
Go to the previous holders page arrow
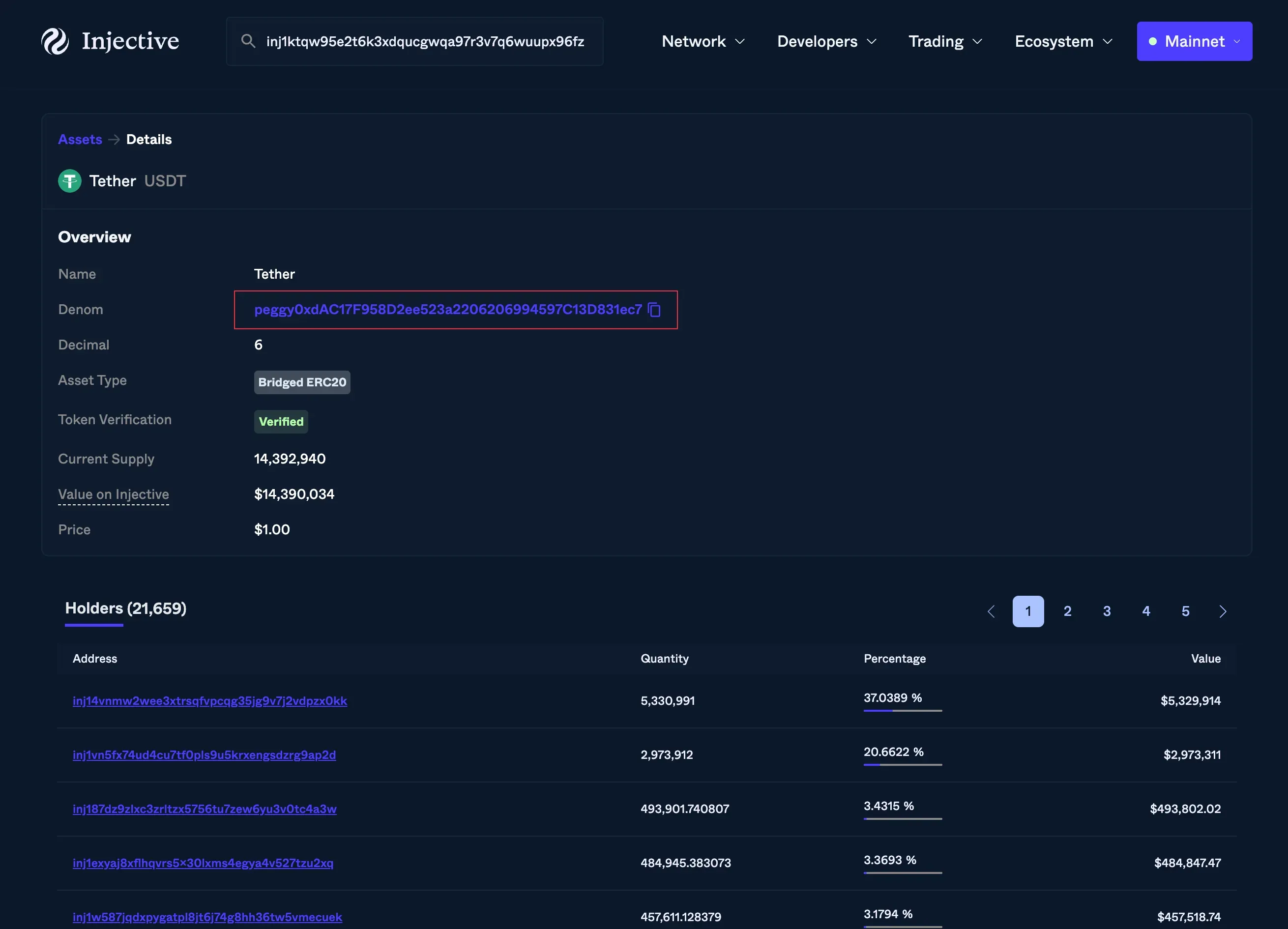point(991,611)
